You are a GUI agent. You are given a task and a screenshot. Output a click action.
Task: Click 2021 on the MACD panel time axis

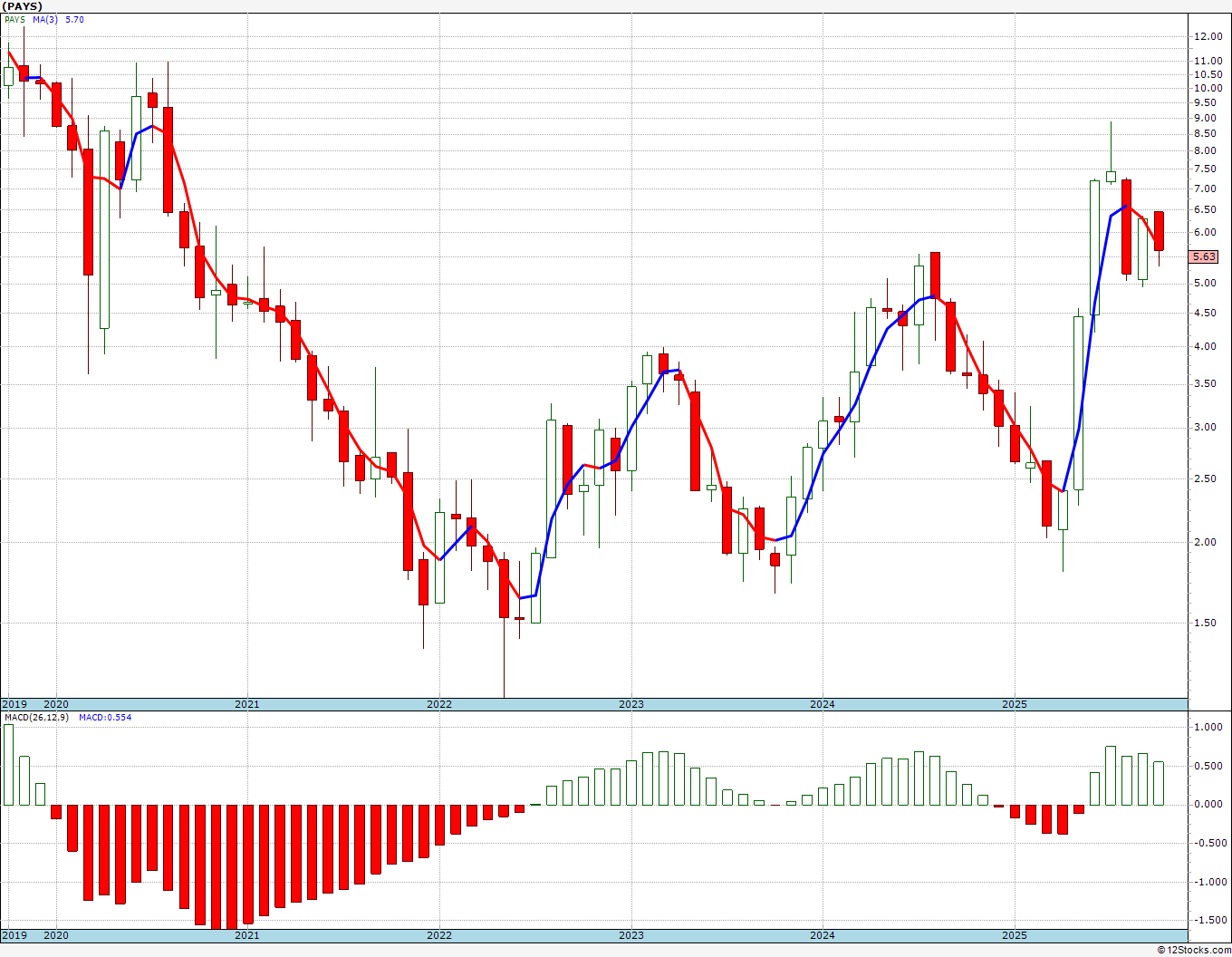coord(247,935)
